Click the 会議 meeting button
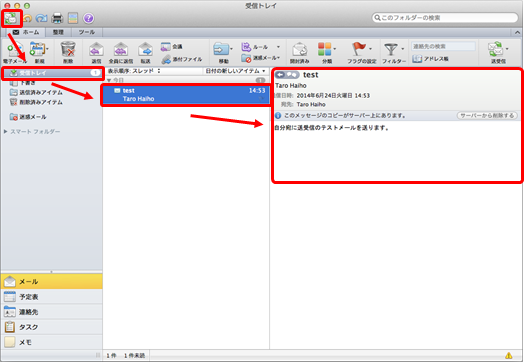Viewport: 524px width, 362px height. [171, 47]
